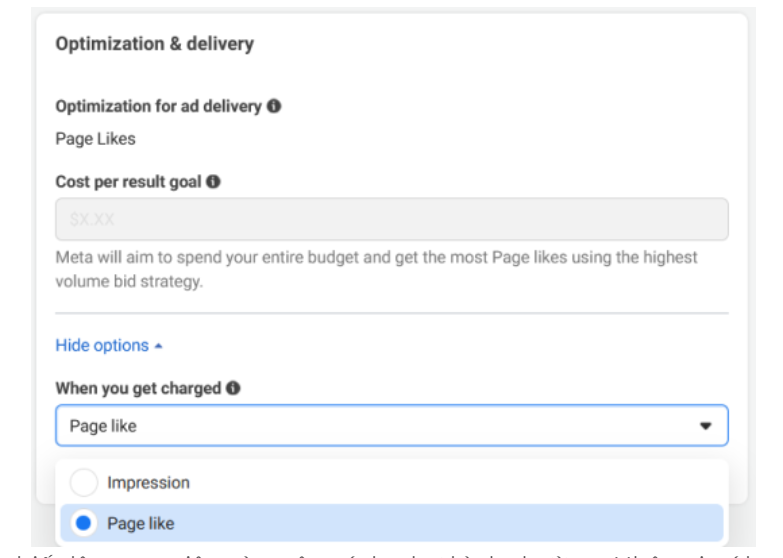Click the Optimization for ad delivery label
The width and height of the screenshot is (783, 558).
(x=158, y=106)
